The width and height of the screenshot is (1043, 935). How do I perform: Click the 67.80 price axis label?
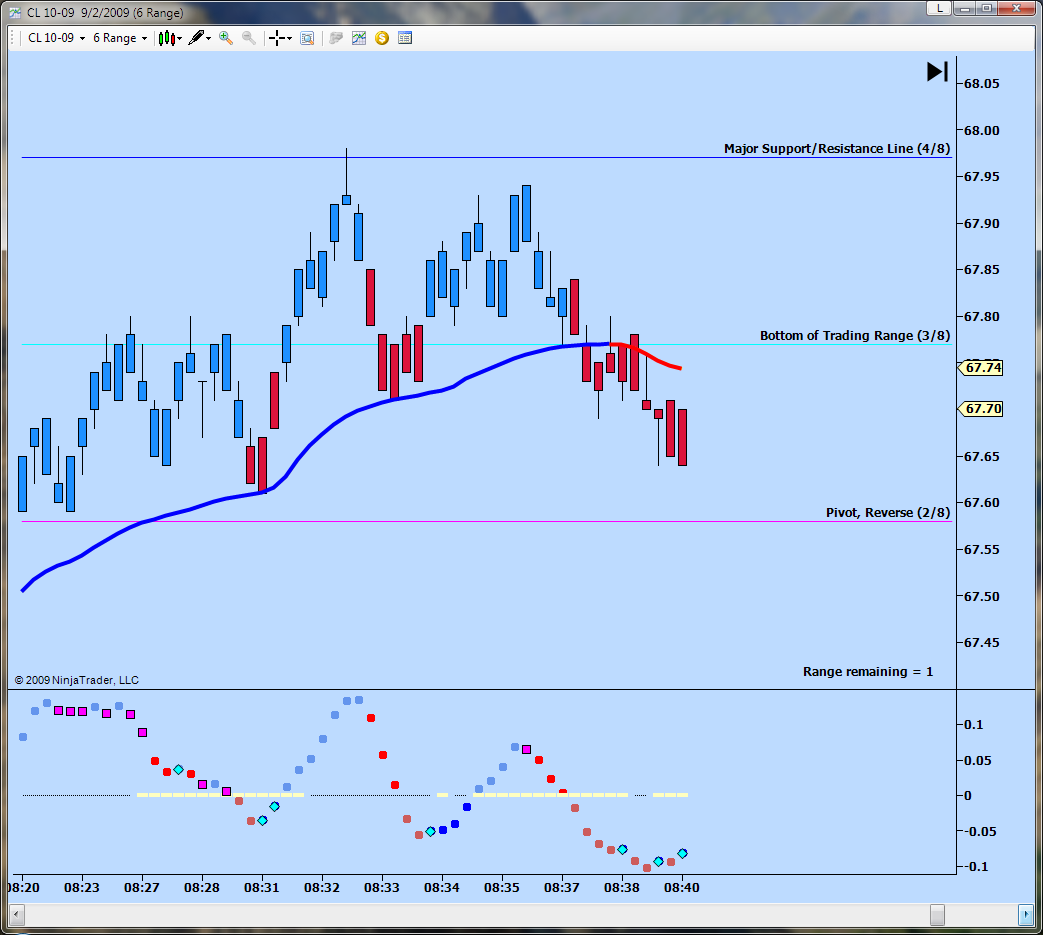(x=981, y=317)
